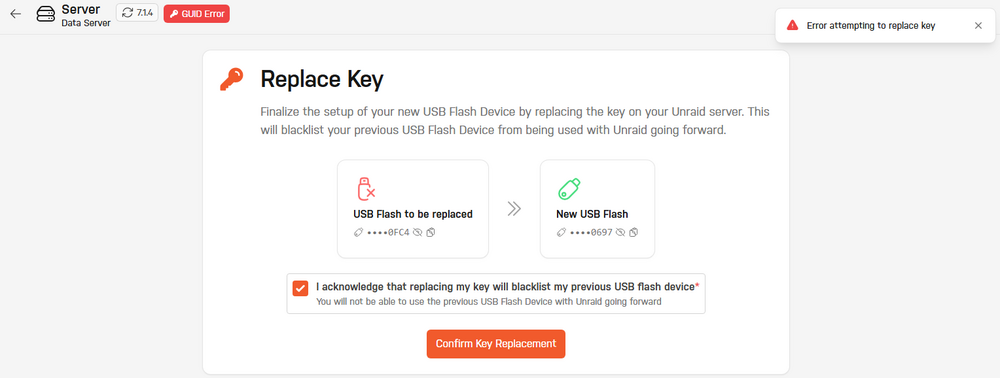Click the green new USB flash icon
Viewport: 1000px width, 378px height.
[x=569, y=189]
